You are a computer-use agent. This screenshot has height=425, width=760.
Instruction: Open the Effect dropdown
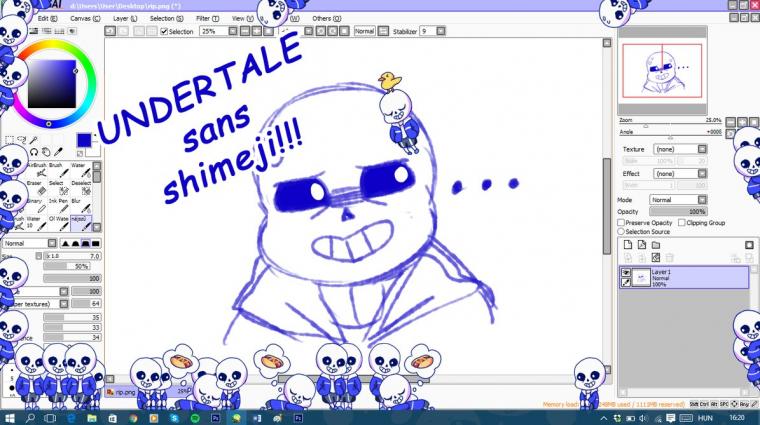coord(680,173)
